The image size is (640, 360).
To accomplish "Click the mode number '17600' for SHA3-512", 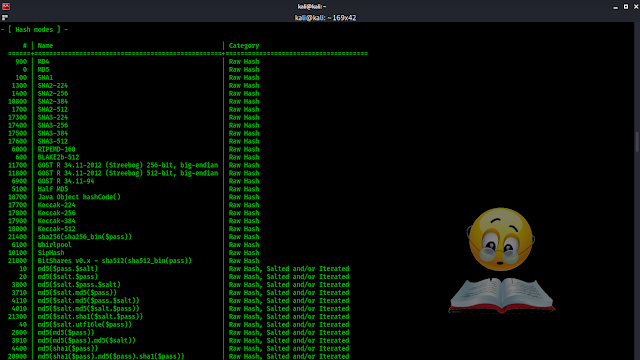I will (17, 141).
